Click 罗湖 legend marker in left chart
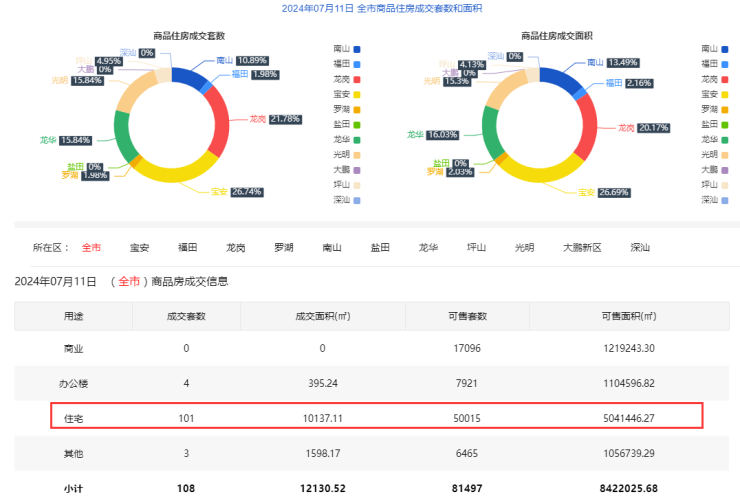Image resolution: width=740 pixels, height=501 pixels. (357, 109)
